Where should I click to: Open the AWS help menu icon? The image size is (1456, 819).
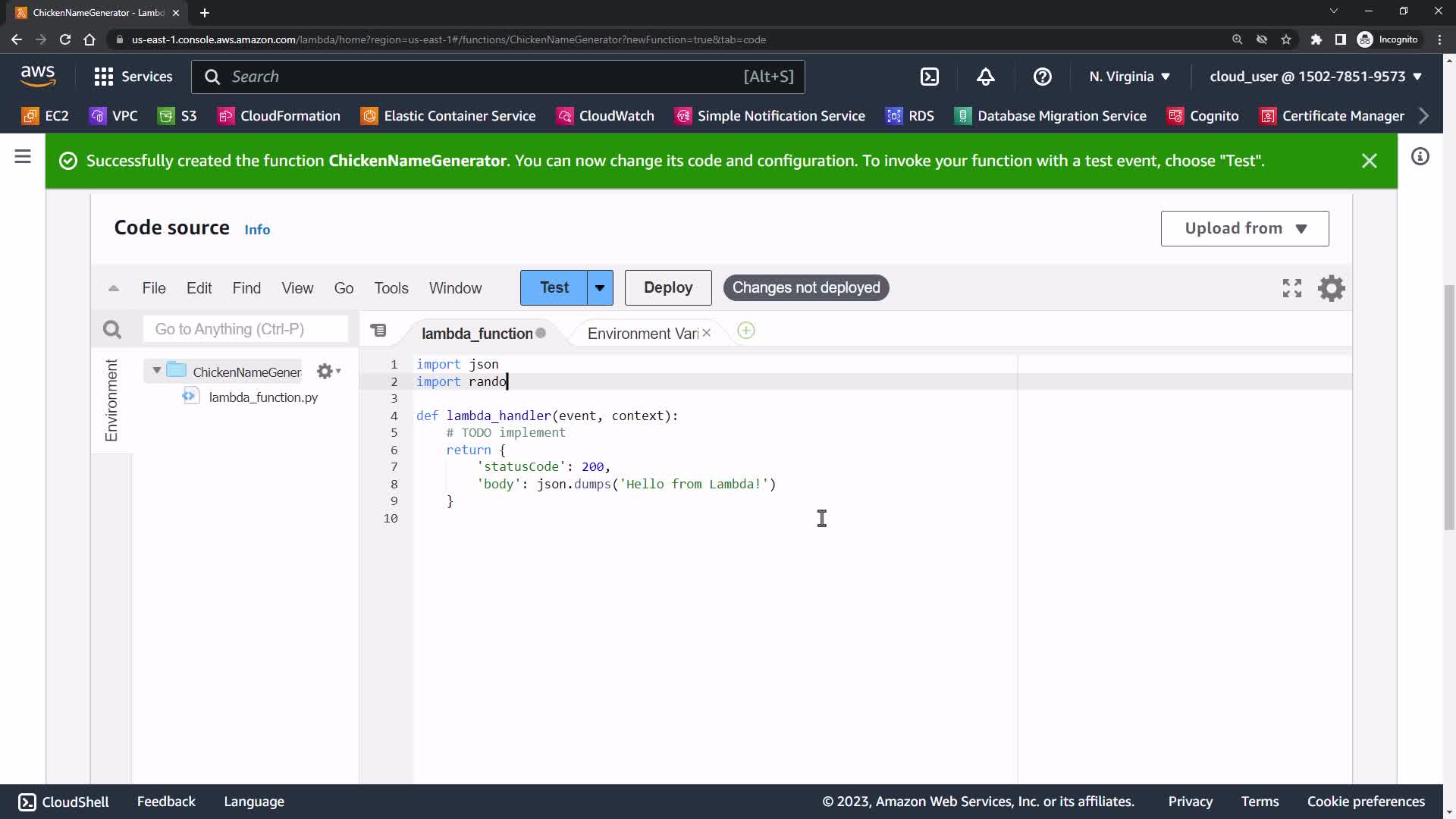(1042, 77)
